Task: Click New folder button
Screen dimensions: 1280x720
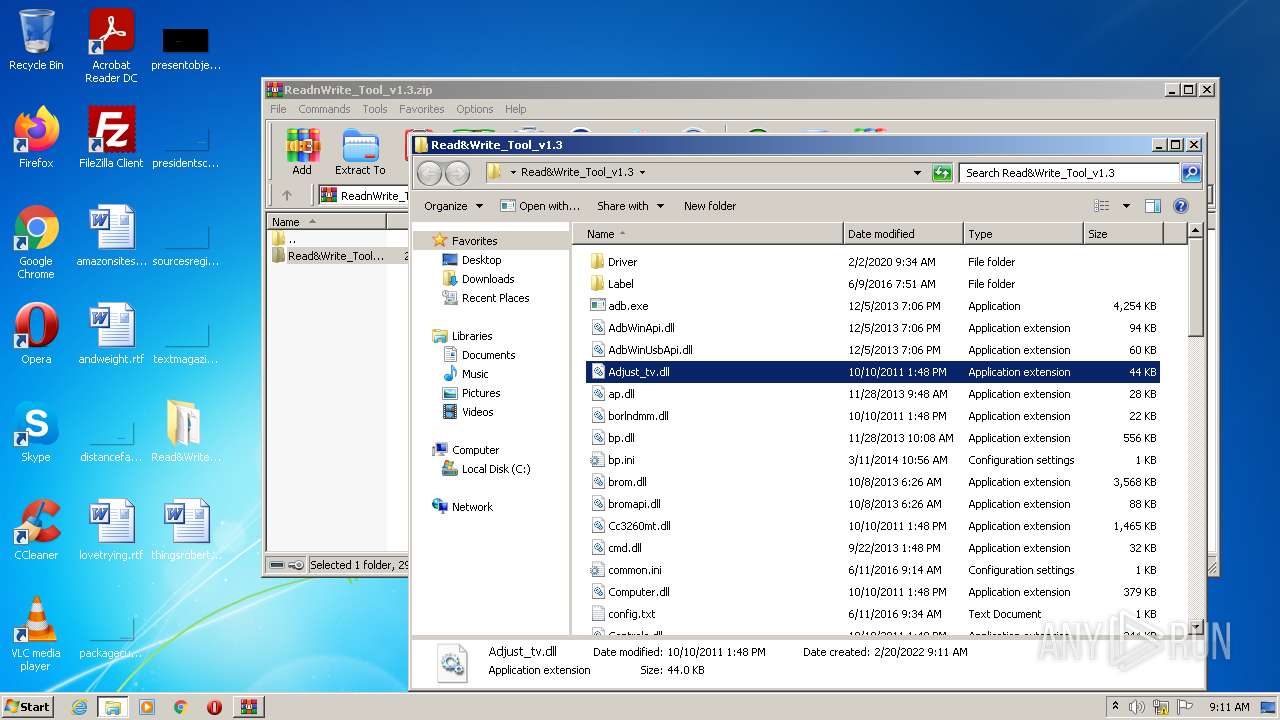Action: [x=710, y=206]
